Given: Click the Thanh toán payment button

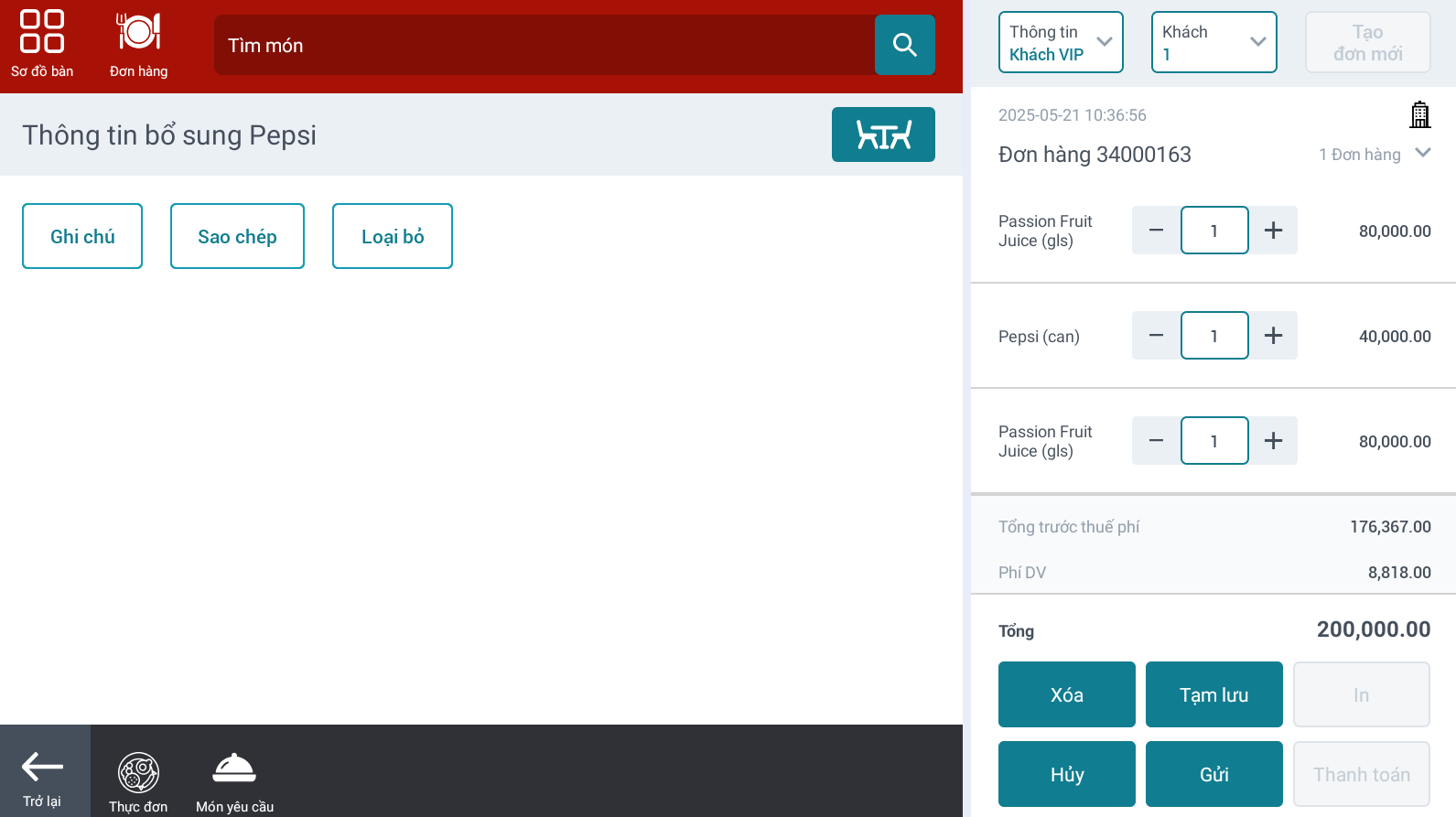Looking at the screenshot, I should point(1362,774).
